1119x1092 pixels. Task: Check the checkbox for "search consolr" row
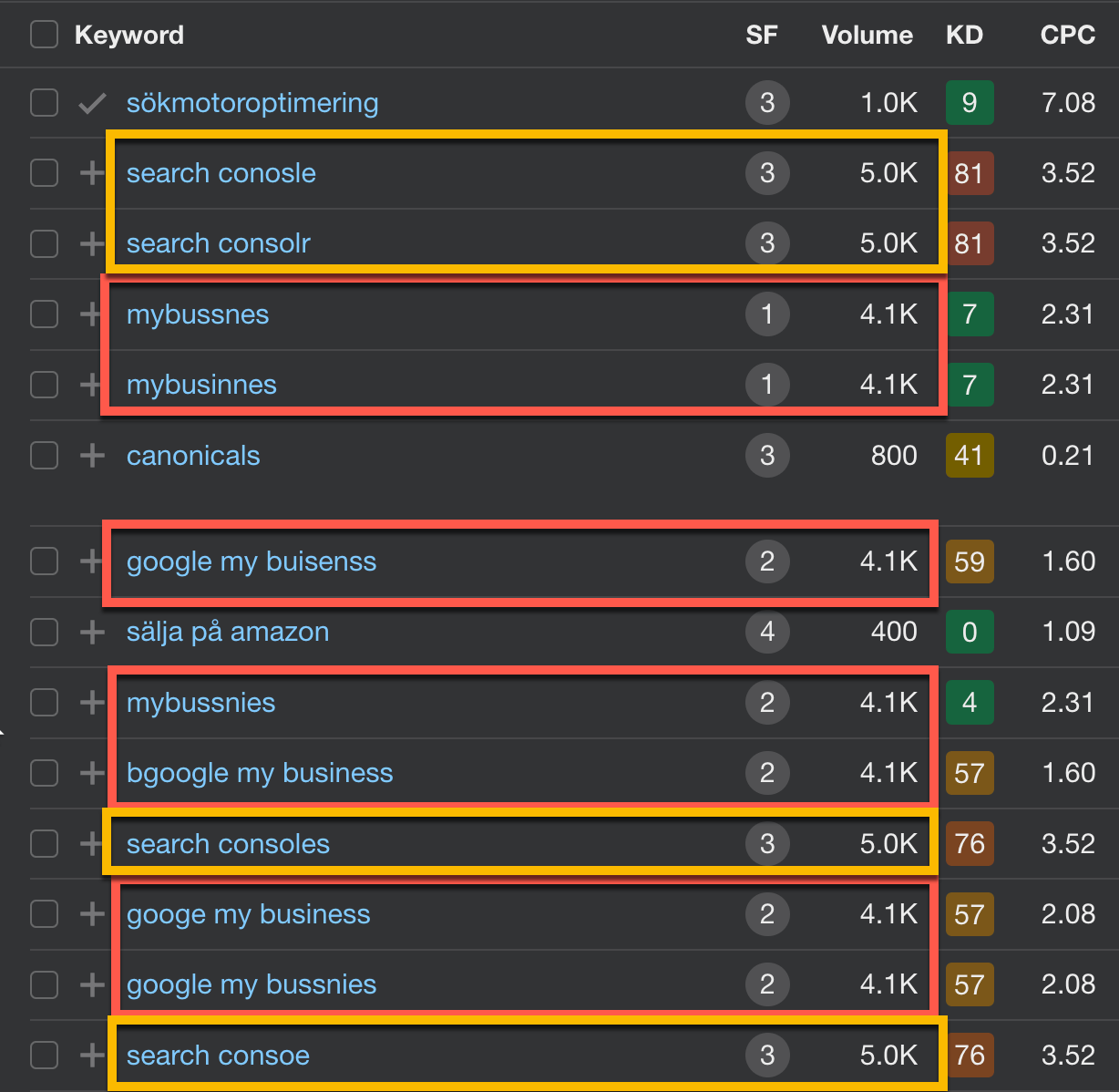tap(44, 243)
